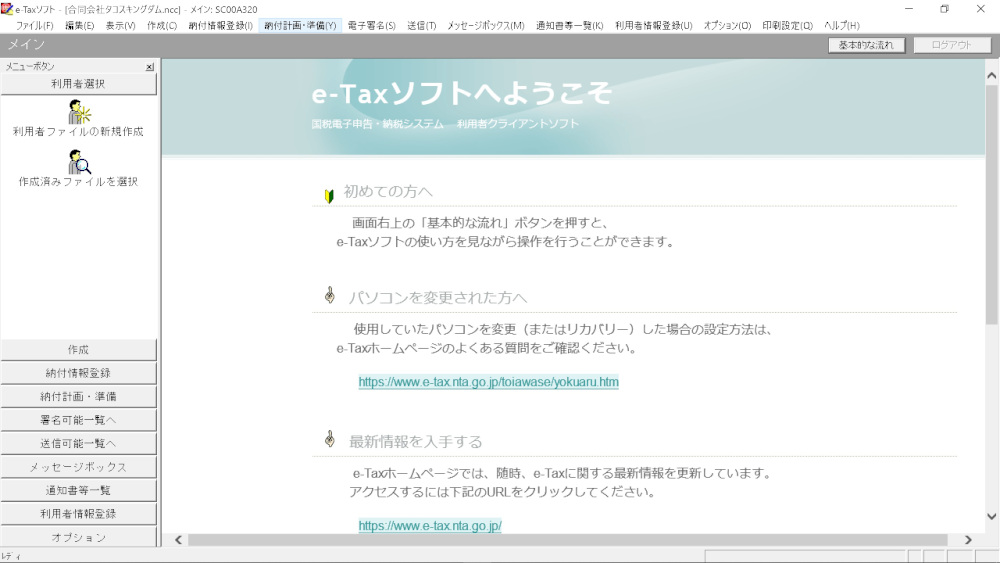Open the ファイル(F) menu
This screenshot has width=1000, height=563.
(x=34, y=26)
